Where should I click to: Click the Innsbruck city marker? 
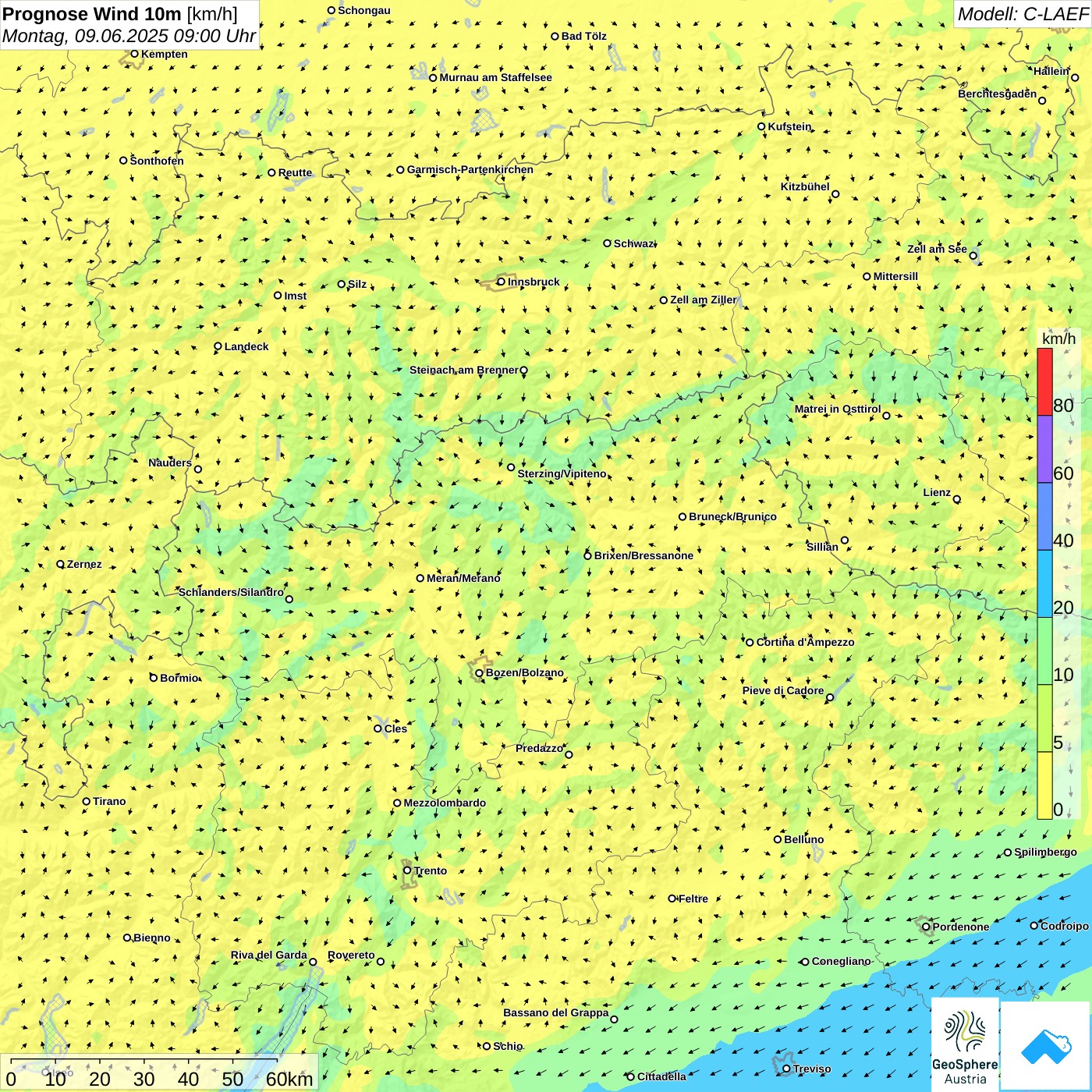(502, 282)
